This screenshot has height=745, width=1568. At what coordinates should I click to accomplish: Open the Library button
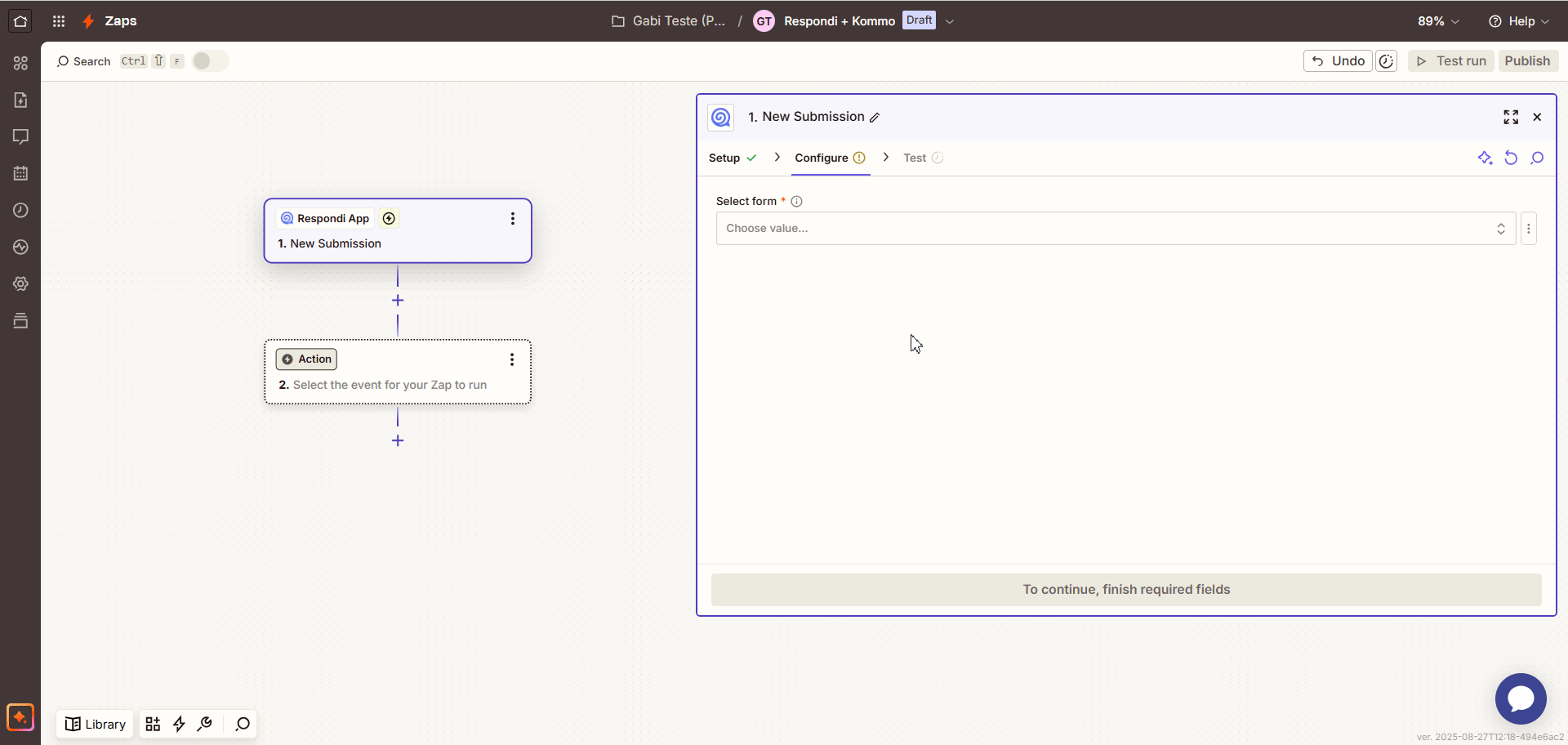[x=95, y=725]
